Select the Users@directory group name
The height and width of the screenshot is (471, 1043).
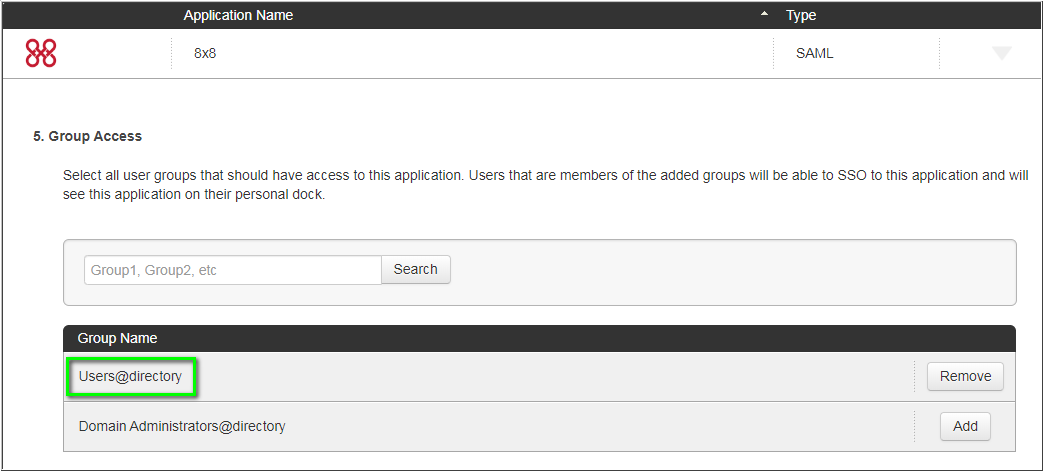pyautogui.click(x=130, y=377)
